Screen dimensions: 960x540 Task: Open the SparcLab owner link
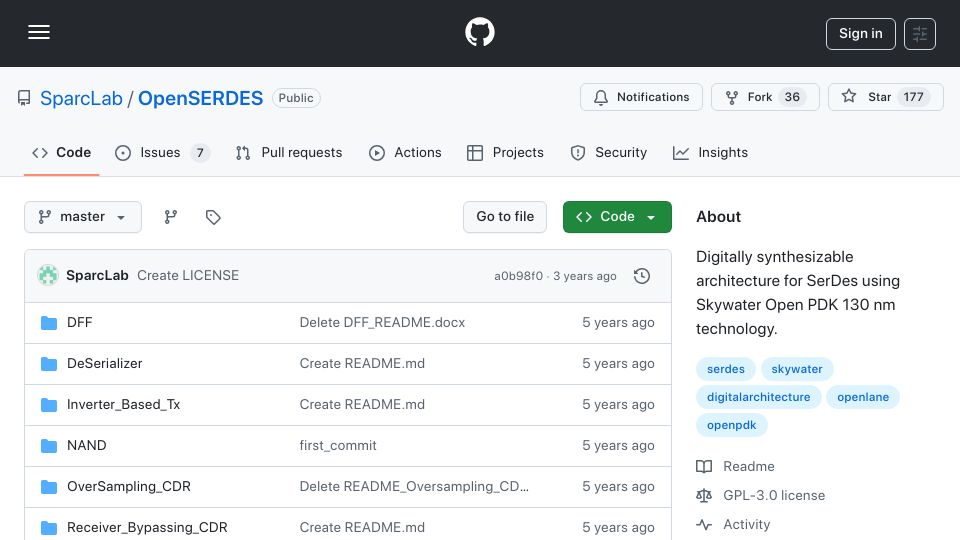pos(81,98)
